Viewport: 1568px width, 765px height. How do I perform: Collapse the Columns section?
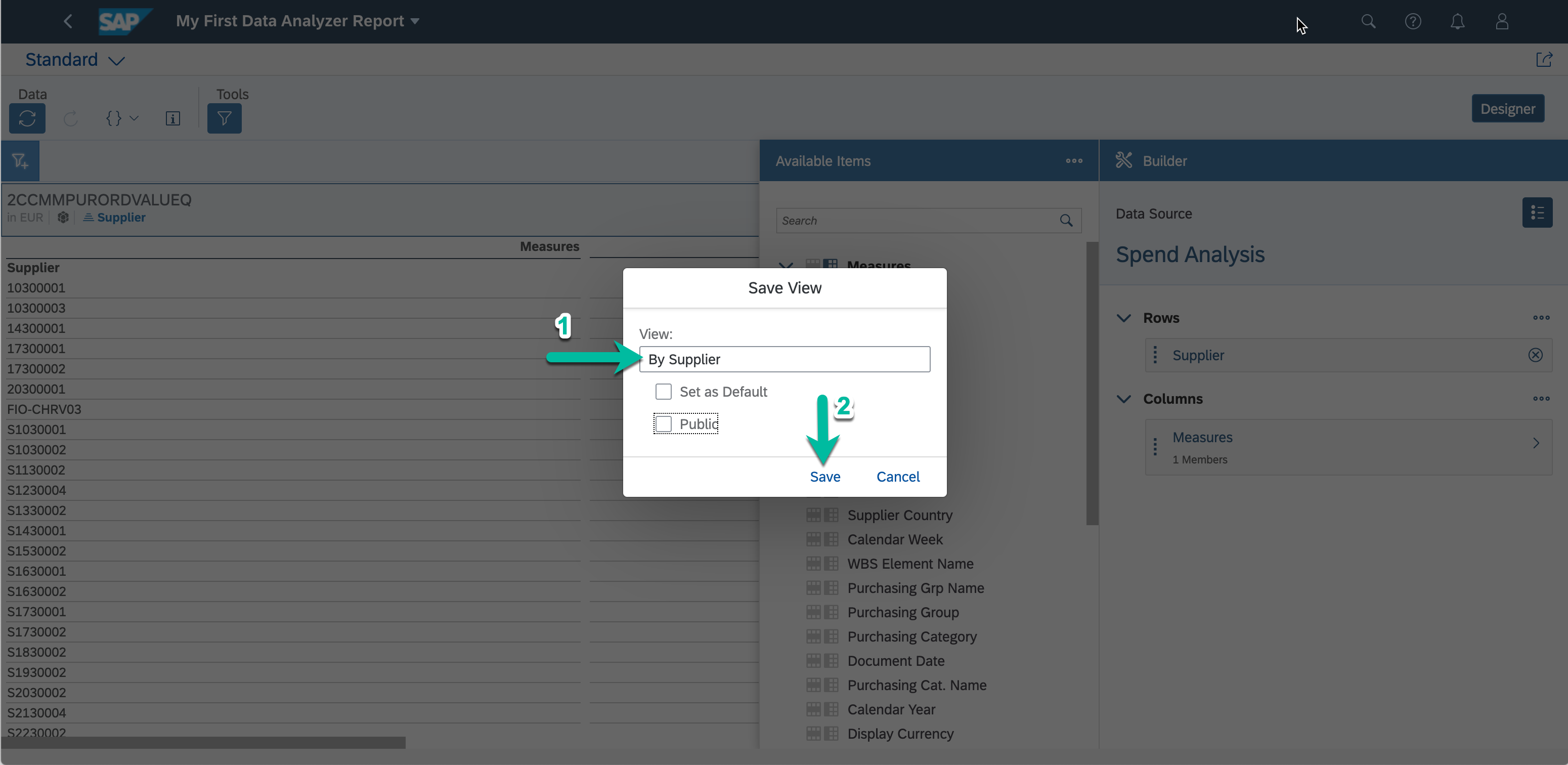[1124, 399]
